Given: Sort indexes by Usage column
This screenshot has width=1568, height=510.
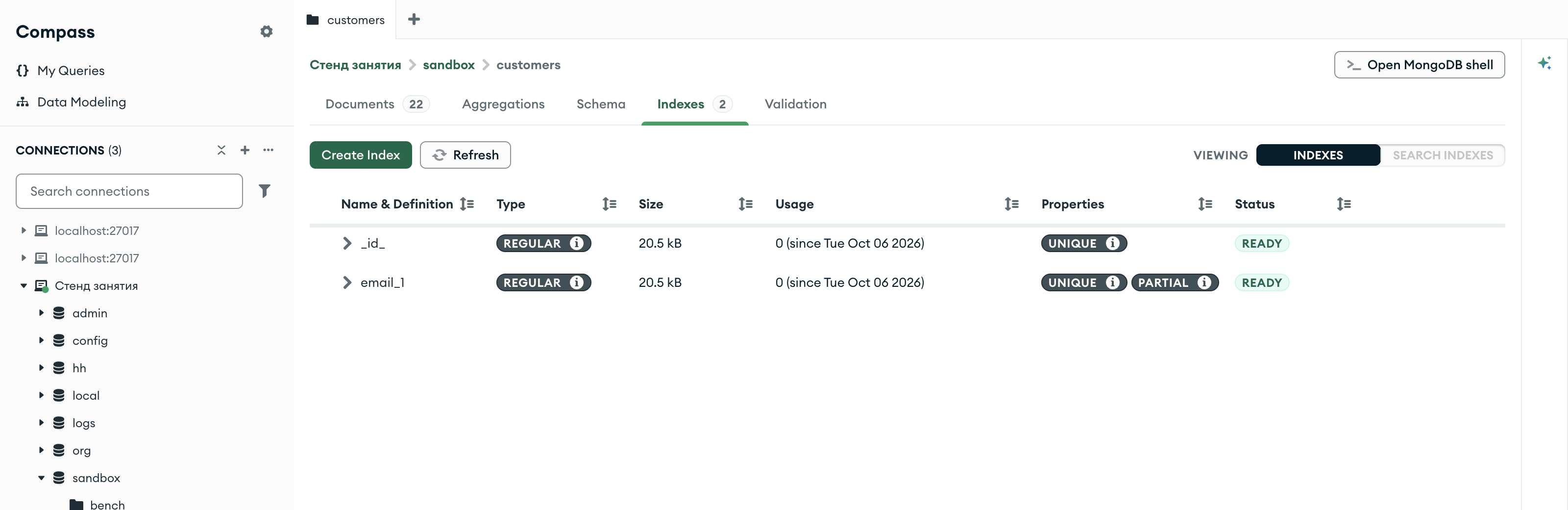Looking at the screenshot, I should [1012, 204].
